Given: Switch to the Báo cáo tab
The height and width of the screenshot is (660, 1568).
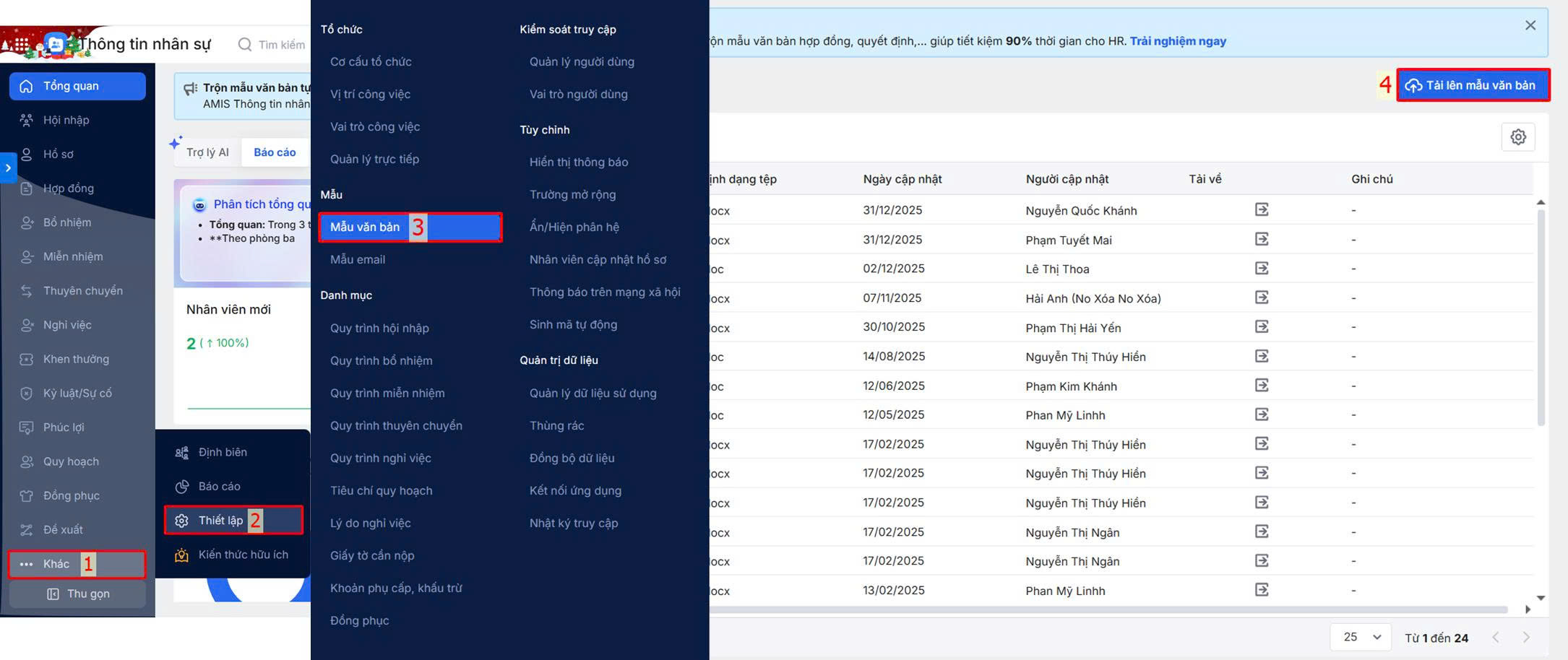Looking at the screenshot, I should (x=275, y=152).
